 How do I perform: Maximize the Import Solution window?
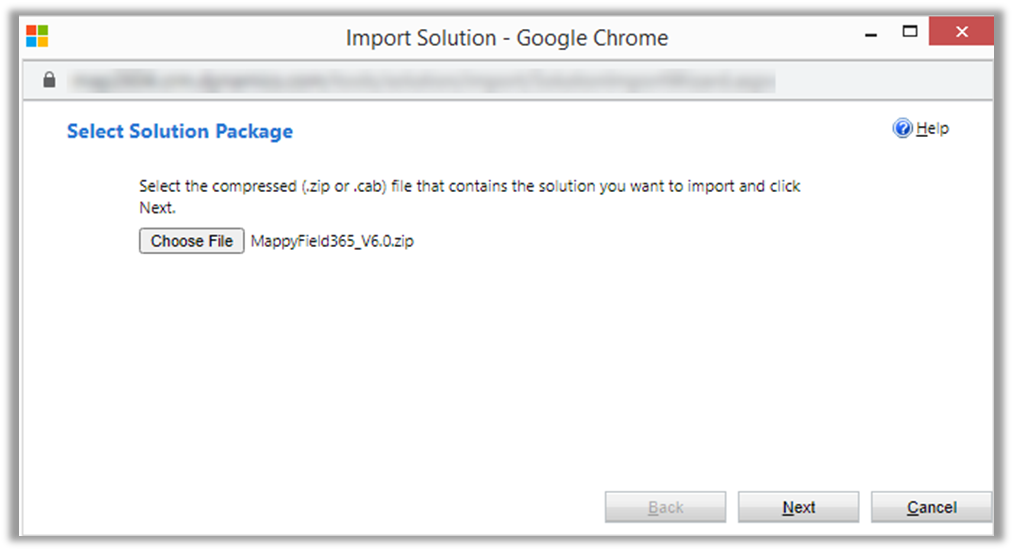pos(910,32)
